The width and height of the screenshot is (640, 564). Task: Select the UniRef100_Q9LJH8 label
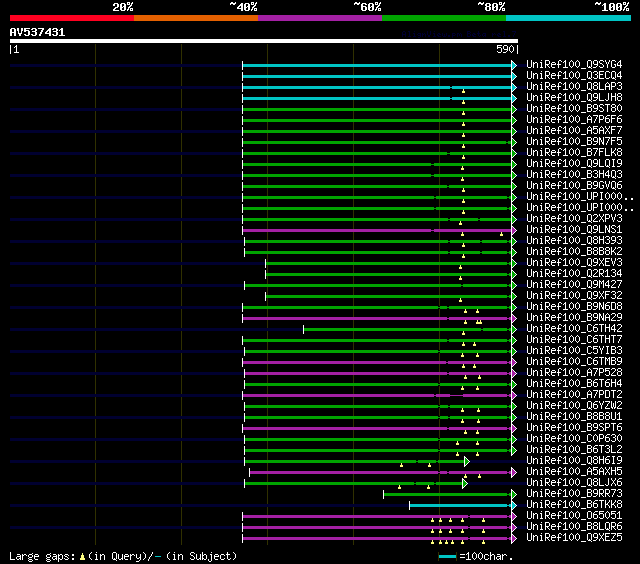tap(574, 98)
